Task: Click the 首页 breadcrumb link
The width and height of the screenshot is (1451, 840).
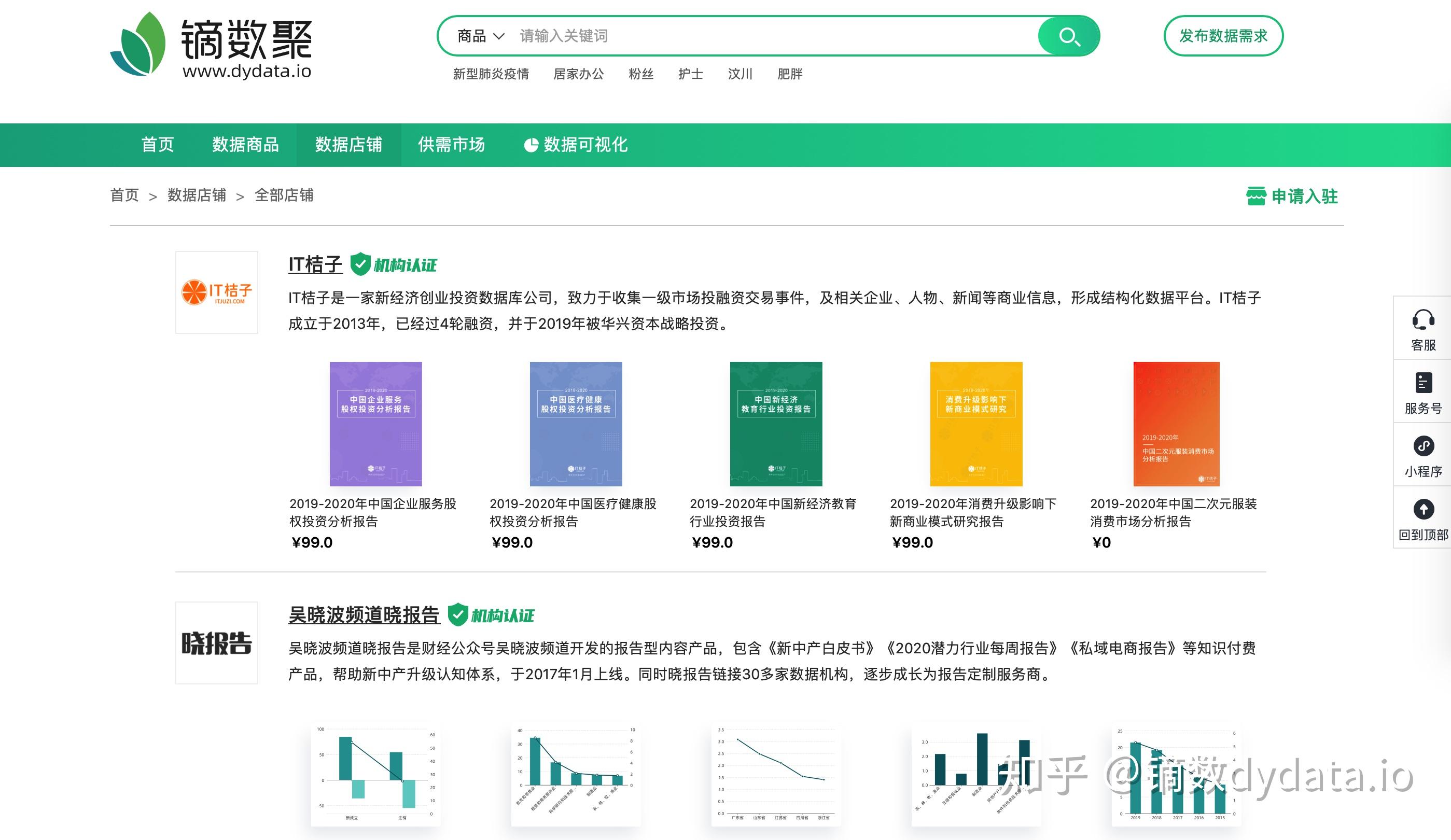Action: [124, 196]
